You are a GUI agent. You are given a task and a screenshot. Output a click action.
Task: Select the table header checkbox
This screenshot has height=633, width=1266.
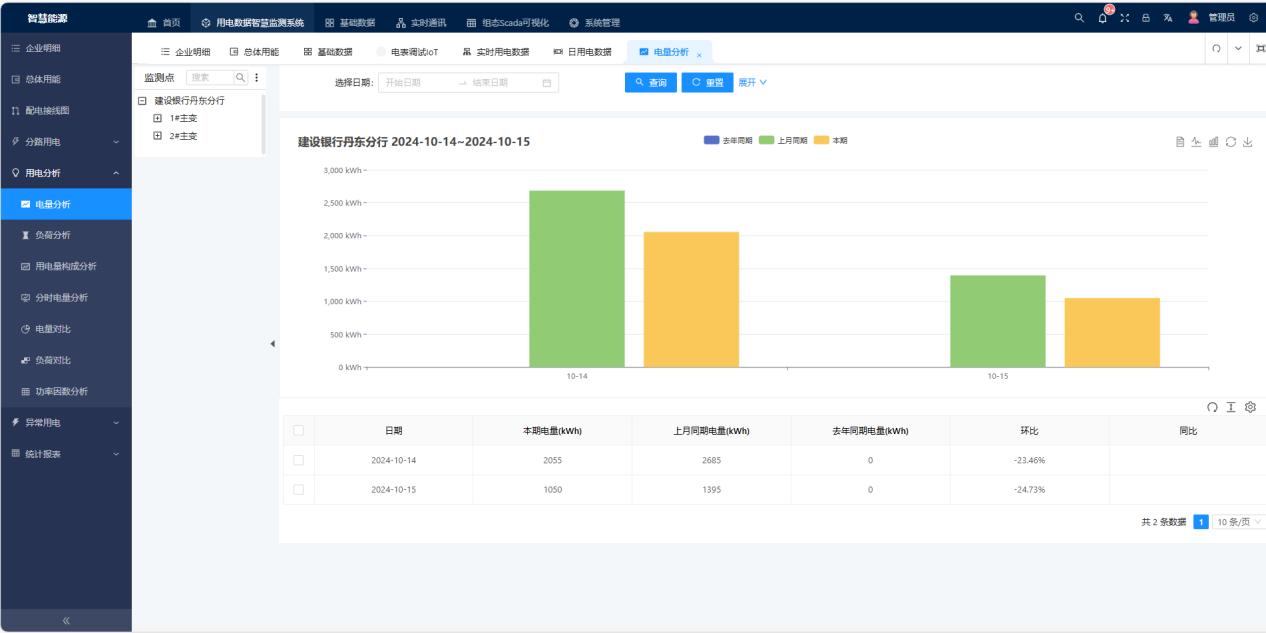pyautogui.click(x=298, y=430)
